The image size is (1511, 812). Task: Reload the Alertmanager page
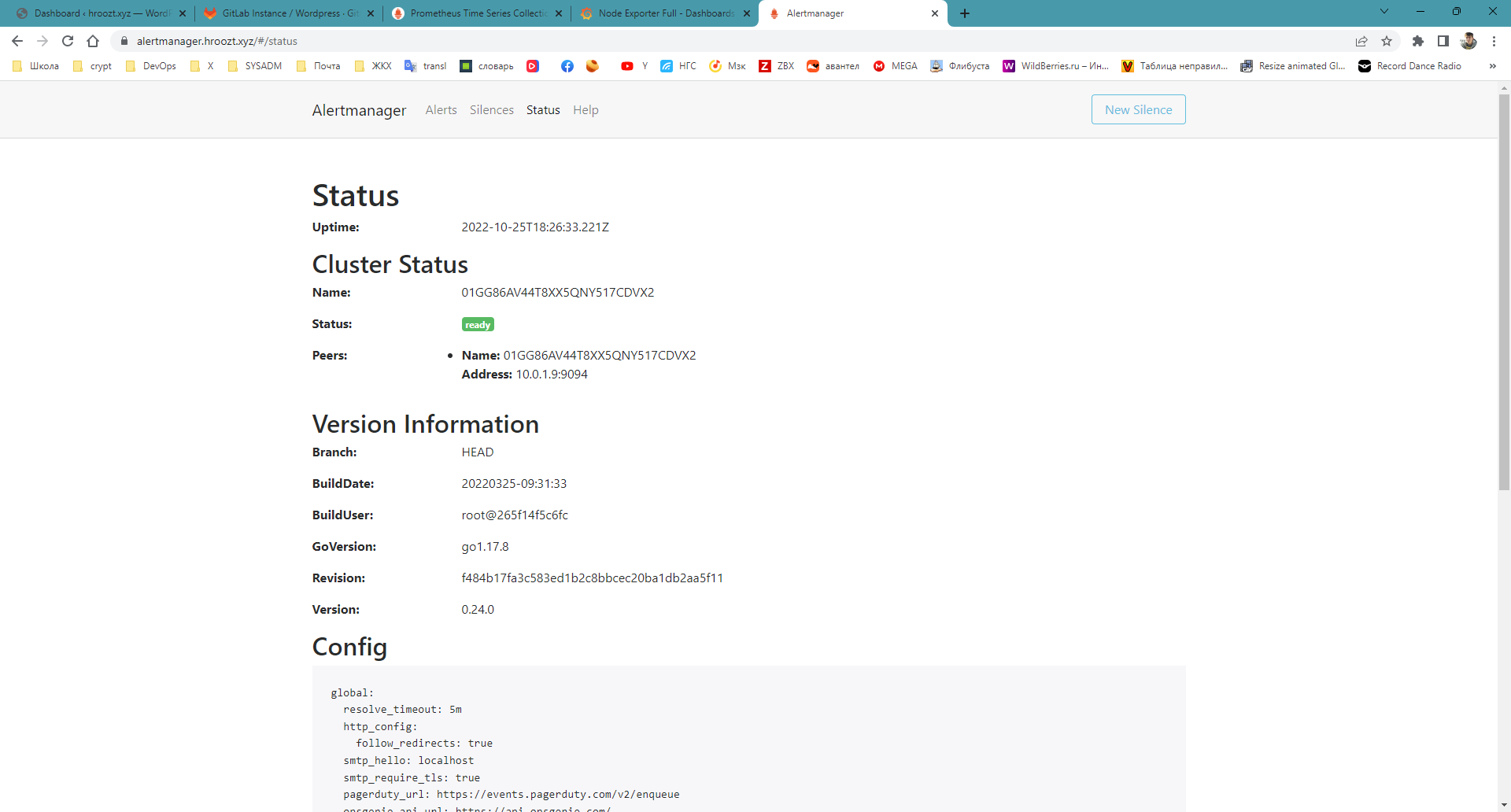[x=67, y=41]
